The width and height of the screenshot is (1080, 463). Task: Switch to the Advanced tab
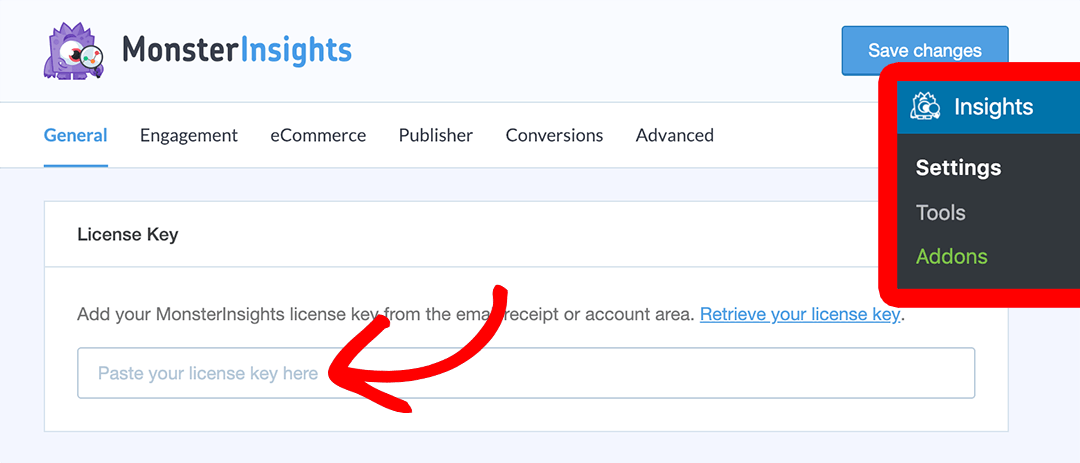(x=675, y=135)
